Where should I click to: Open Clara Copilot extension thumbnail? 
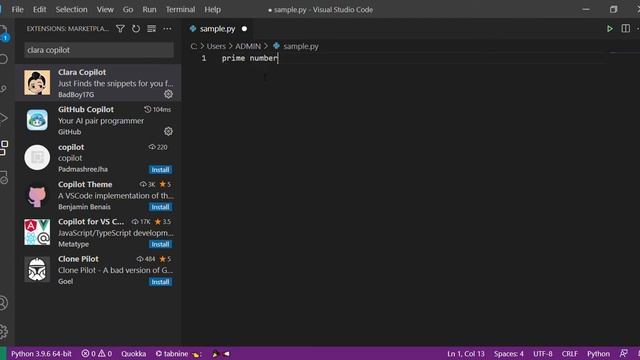(x=37, y=82)
